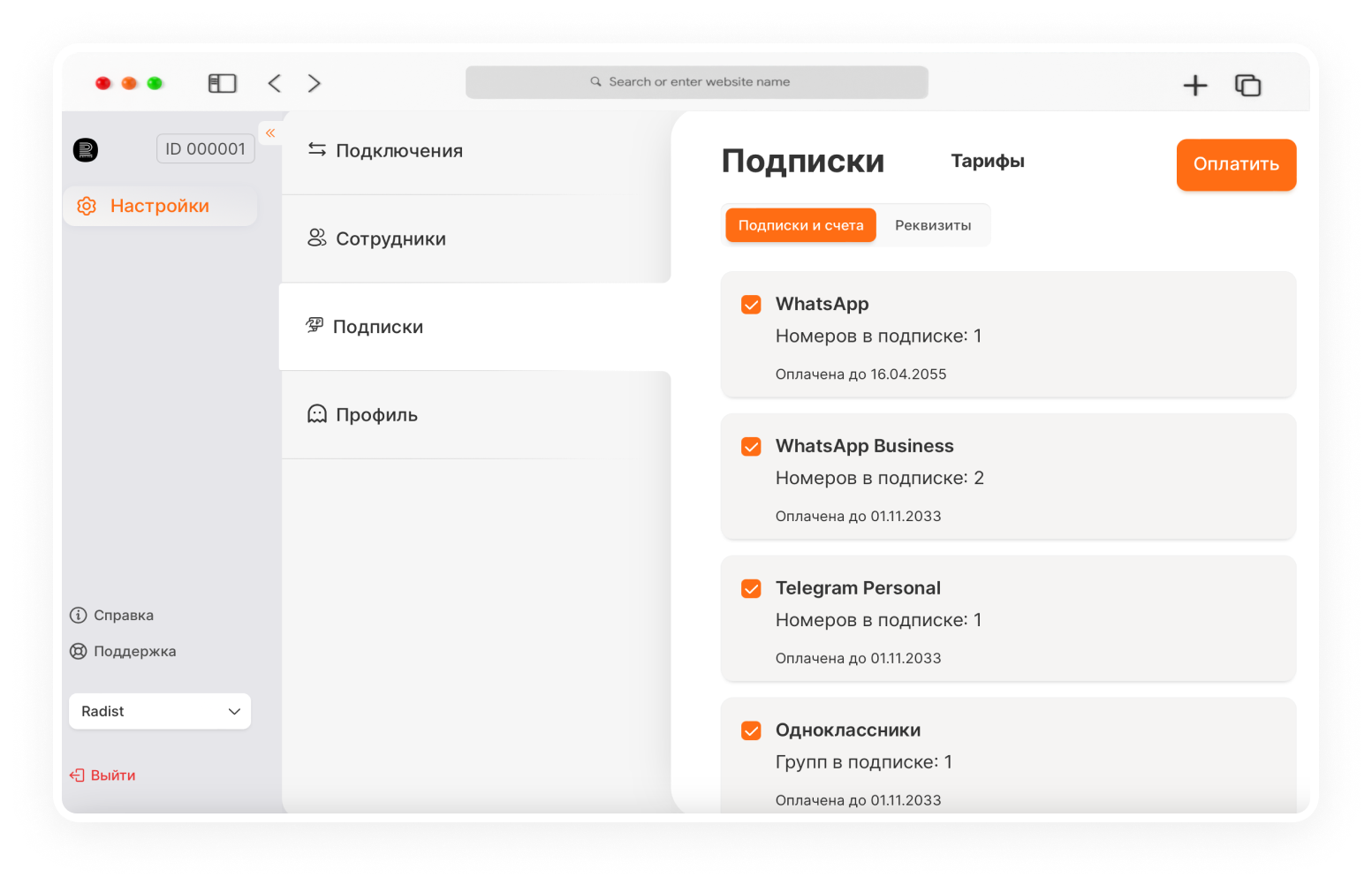1372x885 pixels.
Task: Click the Справка info icon
Action: coord(79,616)
